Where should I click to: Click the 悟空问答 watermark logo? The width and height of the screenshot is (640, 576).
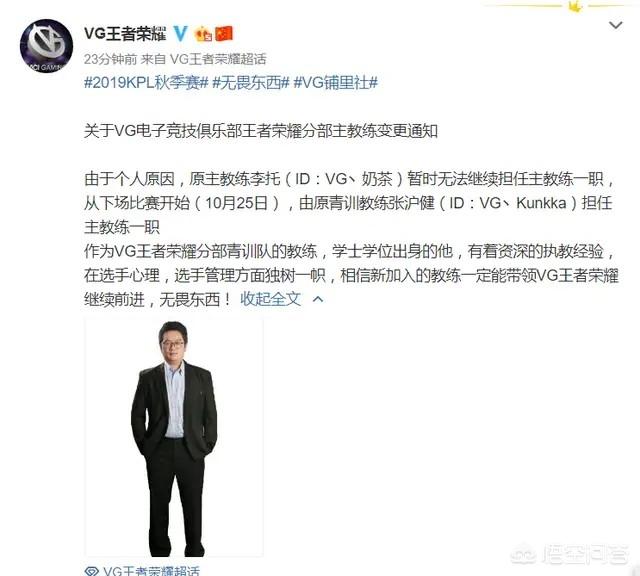coord(571,555)
